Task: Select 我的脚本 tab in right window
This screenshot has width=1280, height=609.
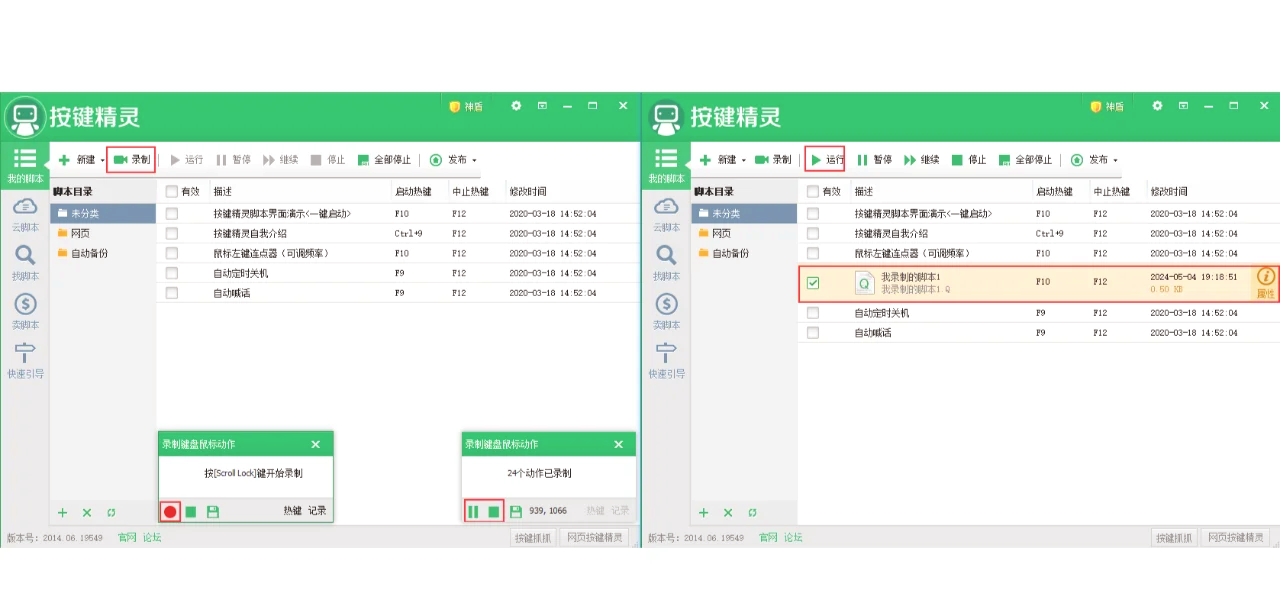Action: click(666, 165)
